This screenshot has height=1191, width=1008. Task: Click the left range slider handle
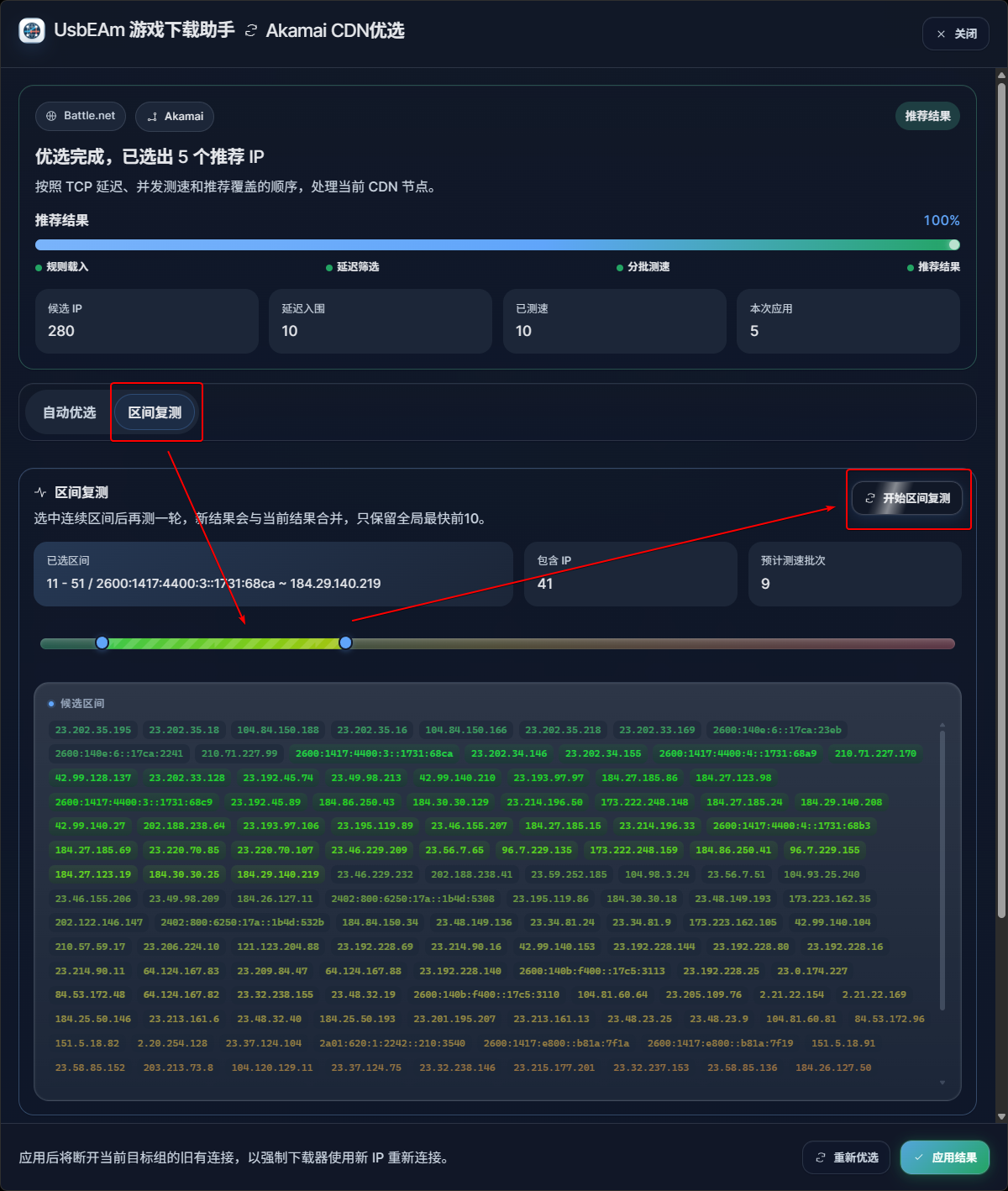click(x=102, y=643)
